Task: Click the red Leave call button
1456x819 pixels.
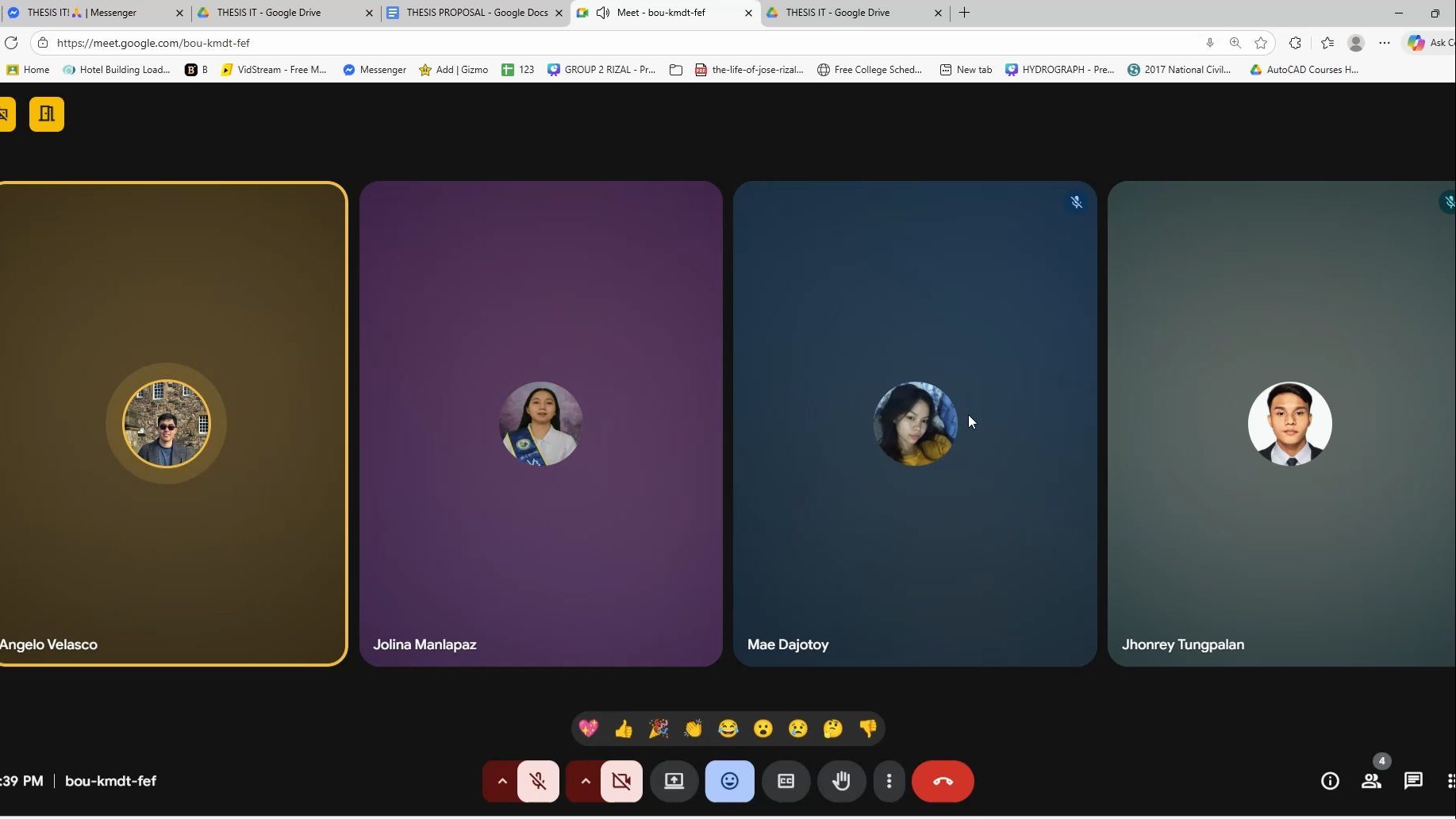Action: point(942,782)
